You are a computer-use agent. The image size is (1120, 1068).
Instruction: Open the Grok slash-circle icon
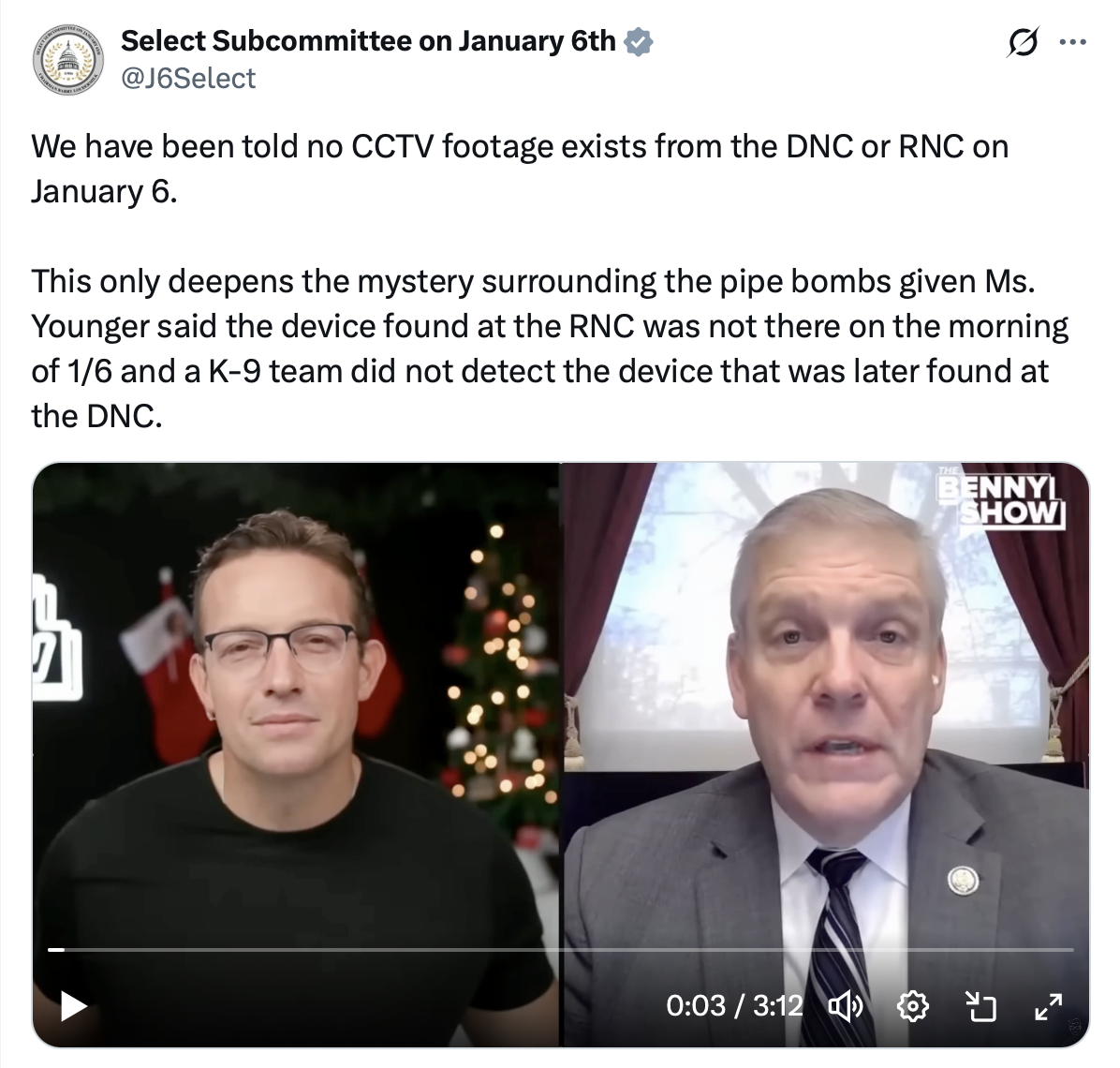pyautogui.click(x=1023, y=43)
